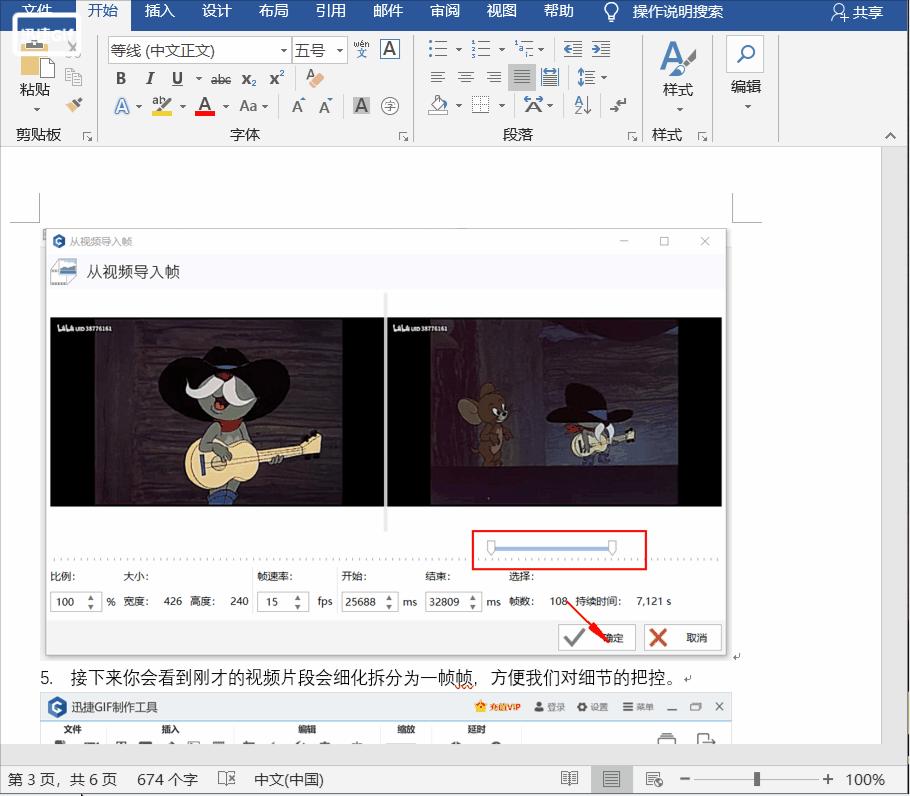Click the zoom slider in status bar

coord(757,779)
